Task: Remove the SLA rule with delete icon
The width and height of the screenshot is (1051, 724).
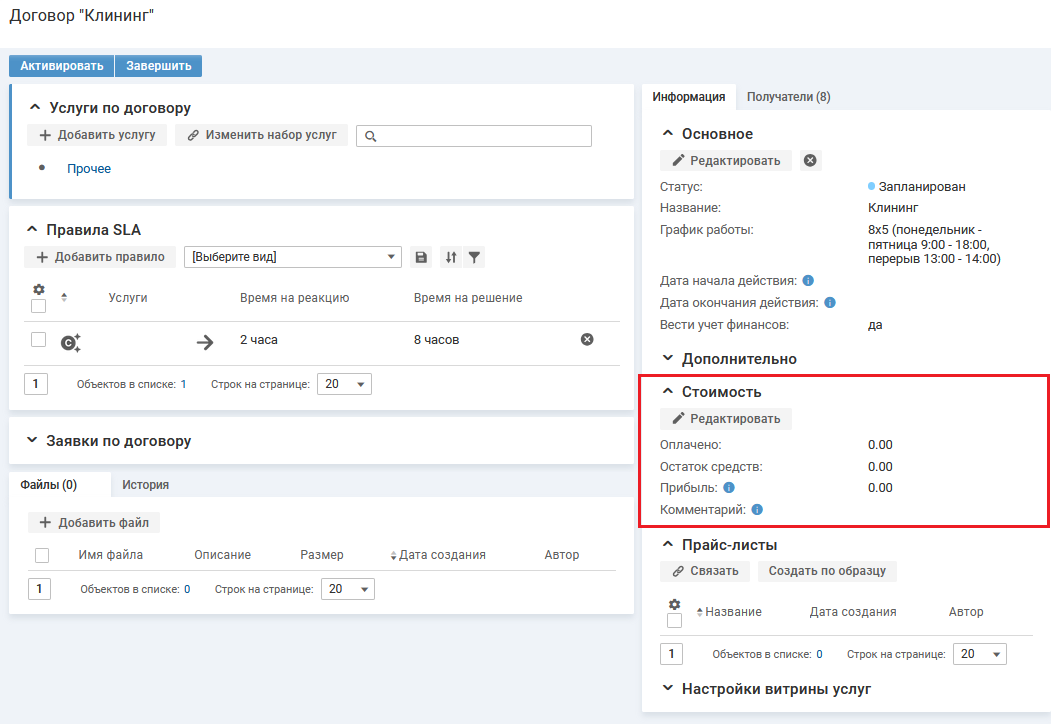Action: (587, 340)
